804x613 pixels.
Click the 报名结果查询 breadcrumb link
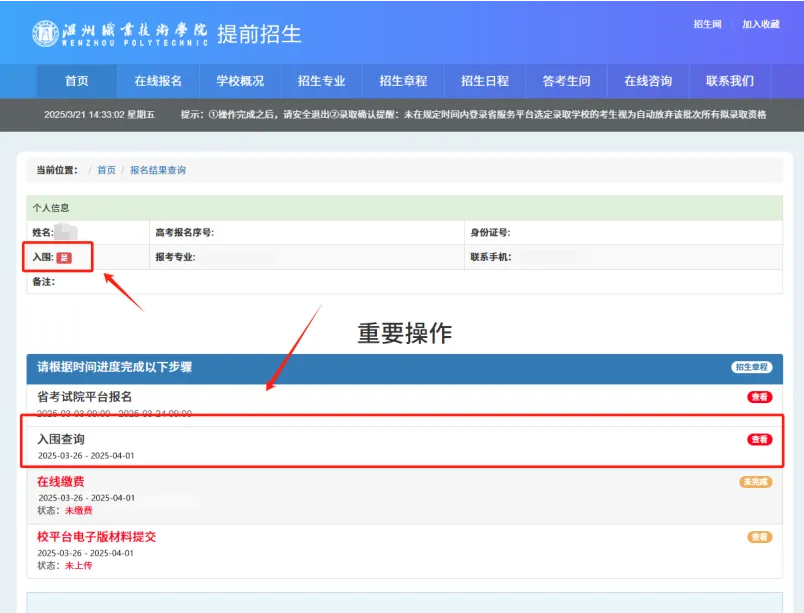point(158,170)
